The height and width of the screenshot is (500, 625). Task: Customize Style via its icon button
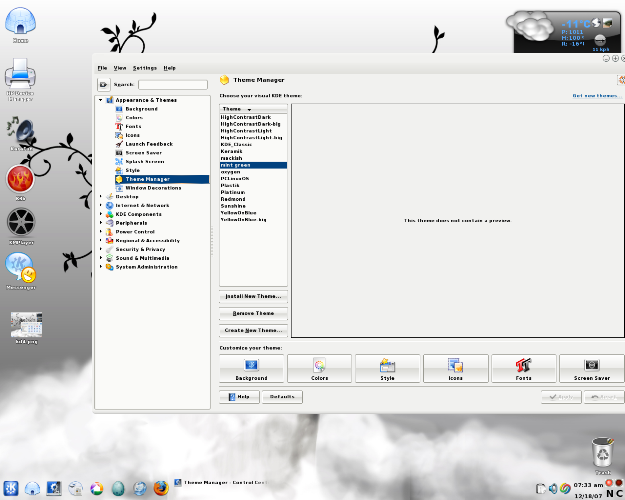387,369
